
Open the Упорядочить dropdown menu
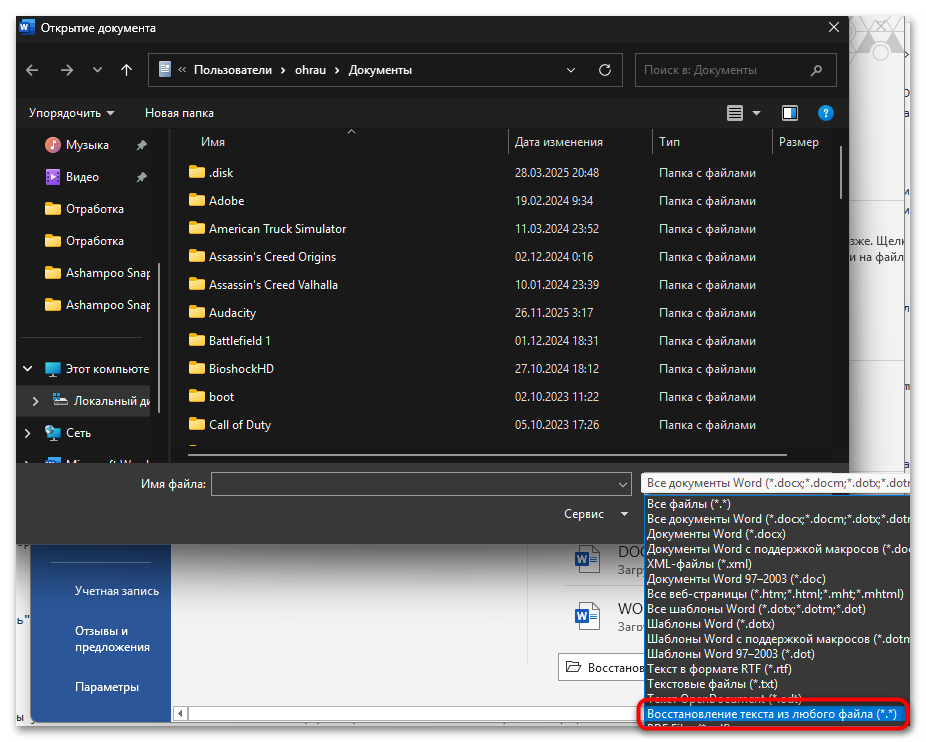71,113
